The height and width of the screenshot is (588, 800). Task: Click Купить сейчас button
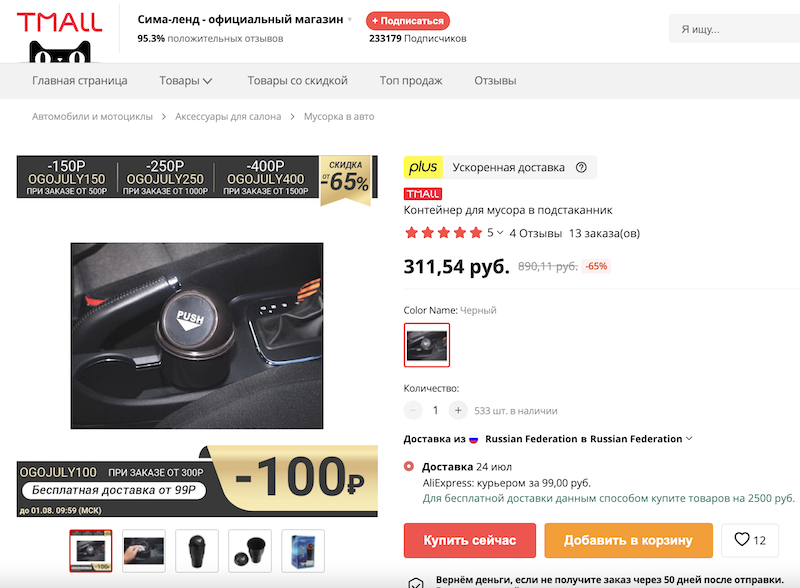[x=469, y=540]
